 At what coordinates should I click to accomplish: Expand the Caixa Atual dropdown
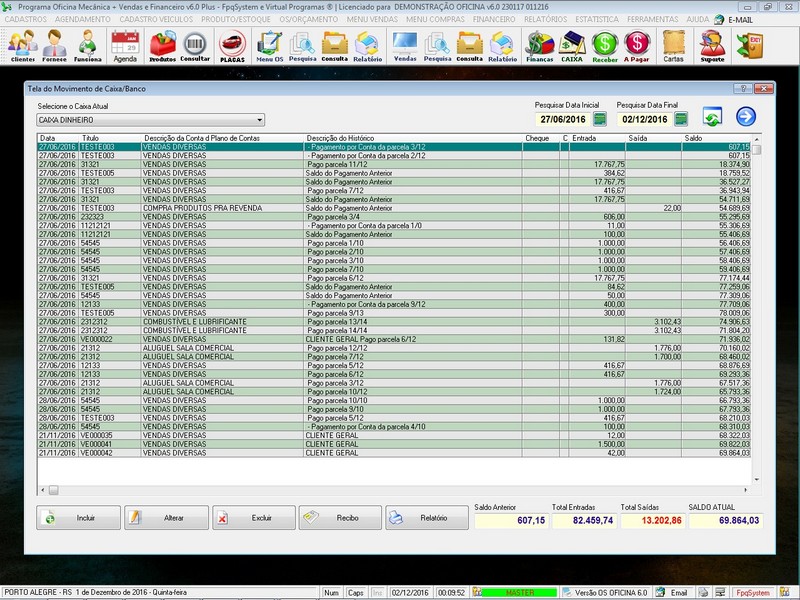[x=260, y=120]
